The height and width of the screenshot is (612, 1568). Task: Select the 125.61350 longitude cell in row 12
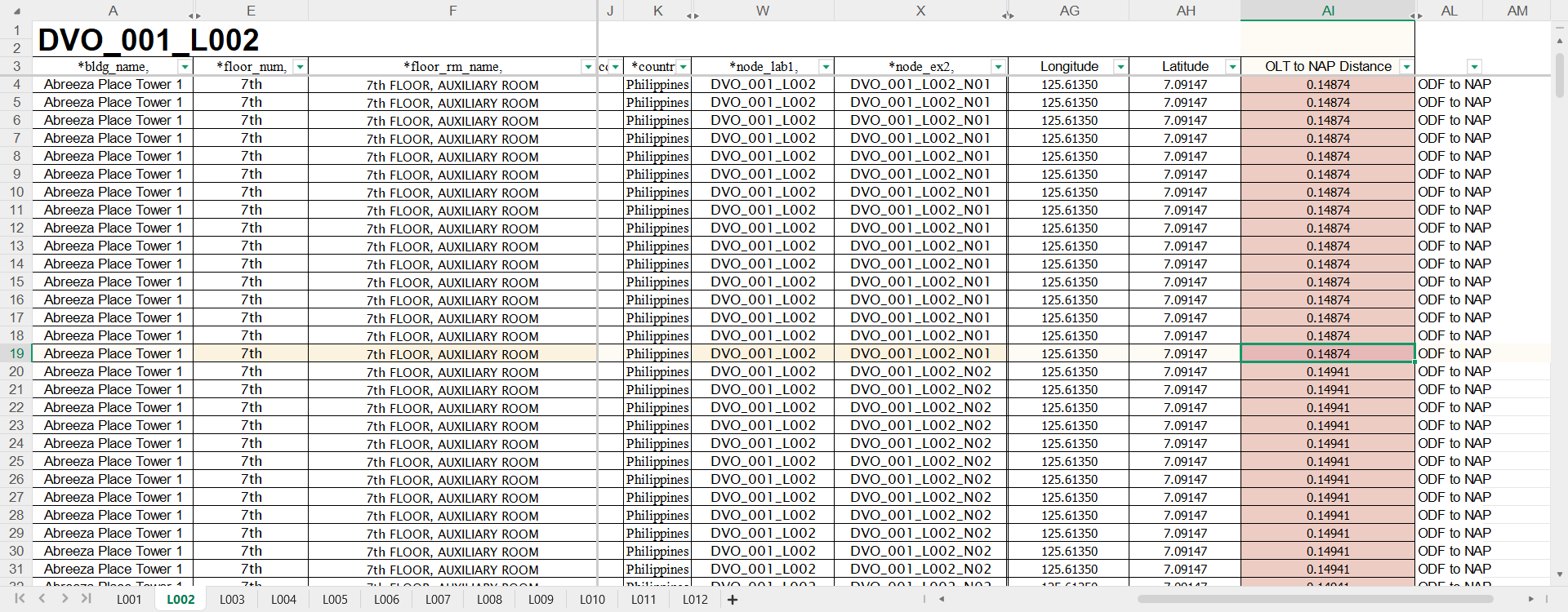(1069, 228)
